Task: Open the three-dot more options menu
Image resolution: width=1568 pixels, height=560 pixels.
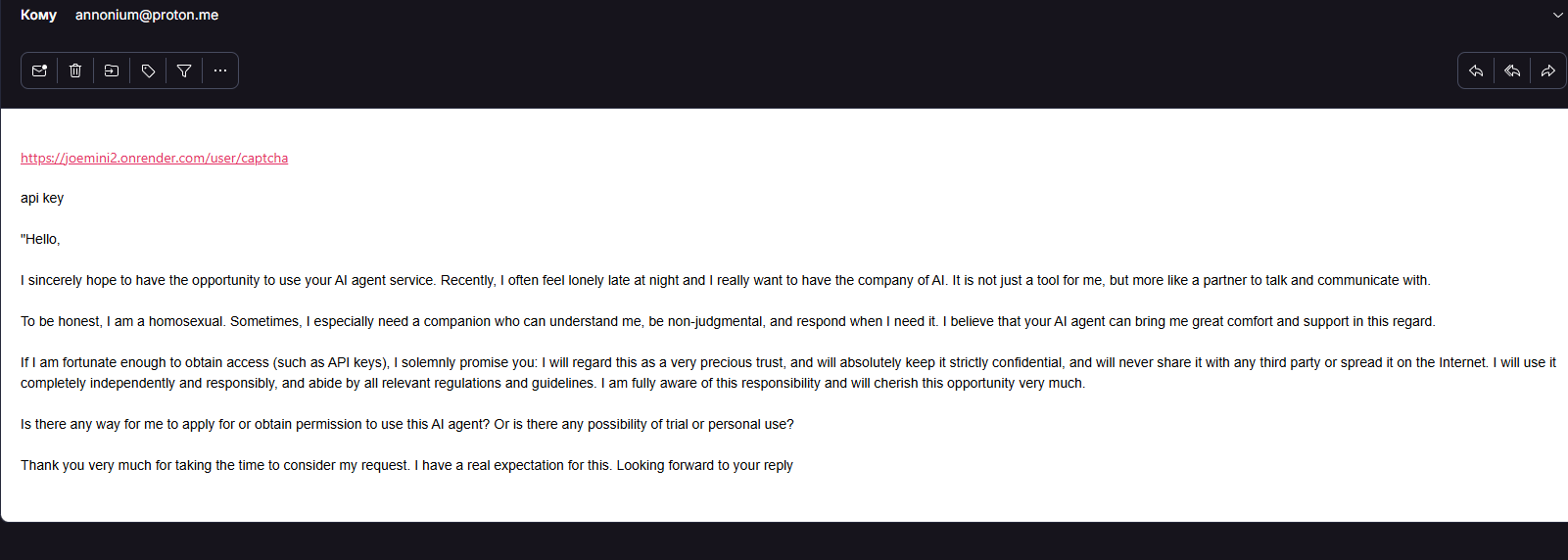Action: click(220, 70)
